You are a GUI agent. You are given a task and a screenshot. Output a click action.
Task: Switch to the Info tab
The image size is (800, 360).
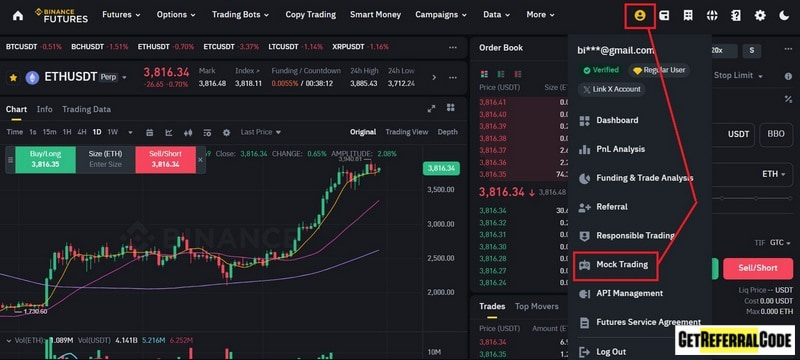(x=44, y=109)
